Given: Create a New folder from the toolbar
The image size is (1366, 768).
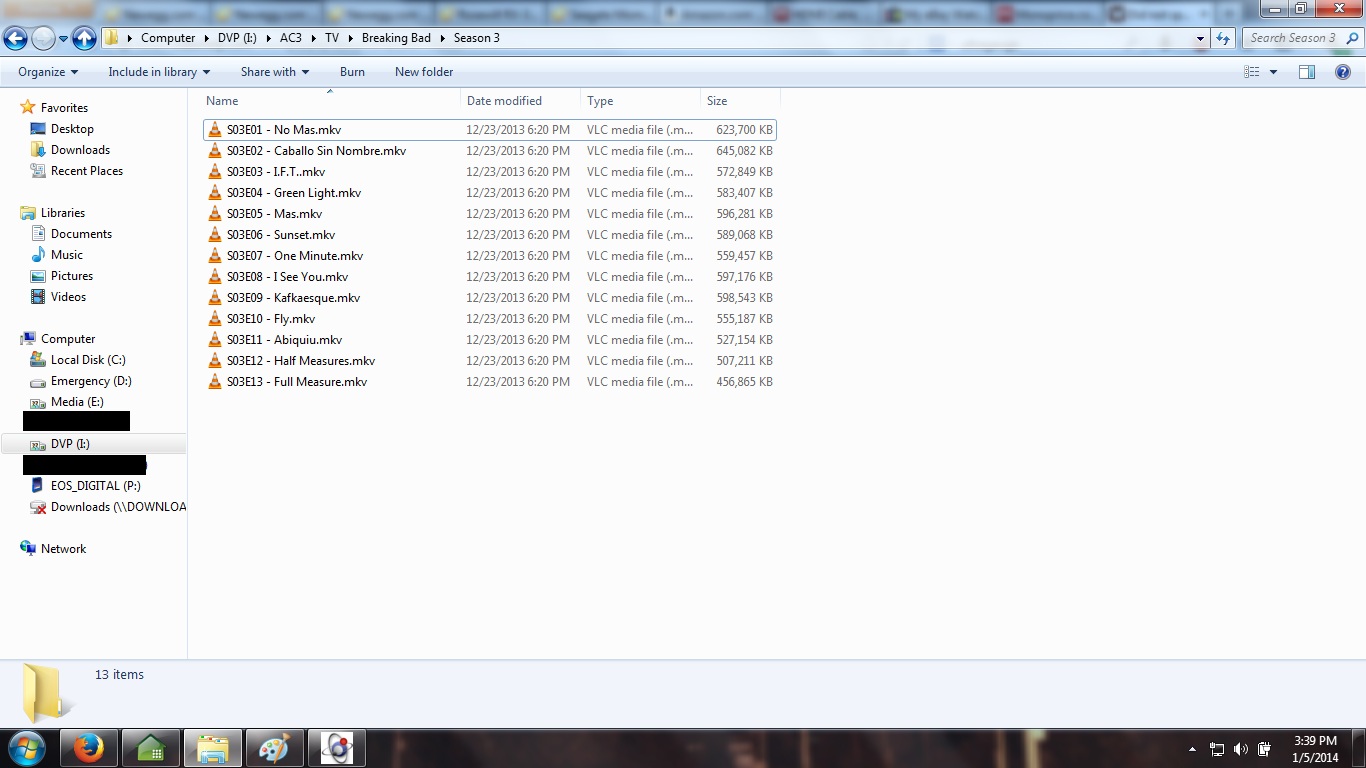Looking at the screenshot, I should (424, 72).
